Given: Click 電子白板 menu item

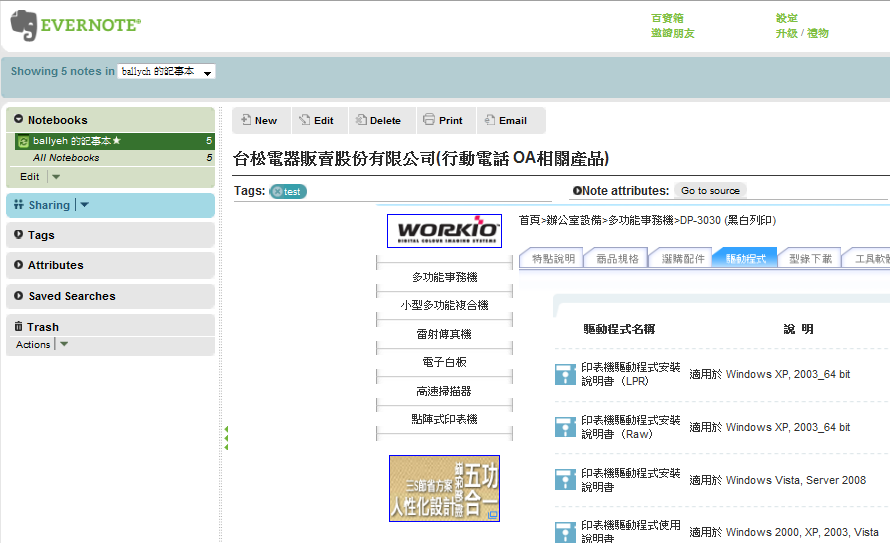Looking at the screenshot, I should coord(444,362).
